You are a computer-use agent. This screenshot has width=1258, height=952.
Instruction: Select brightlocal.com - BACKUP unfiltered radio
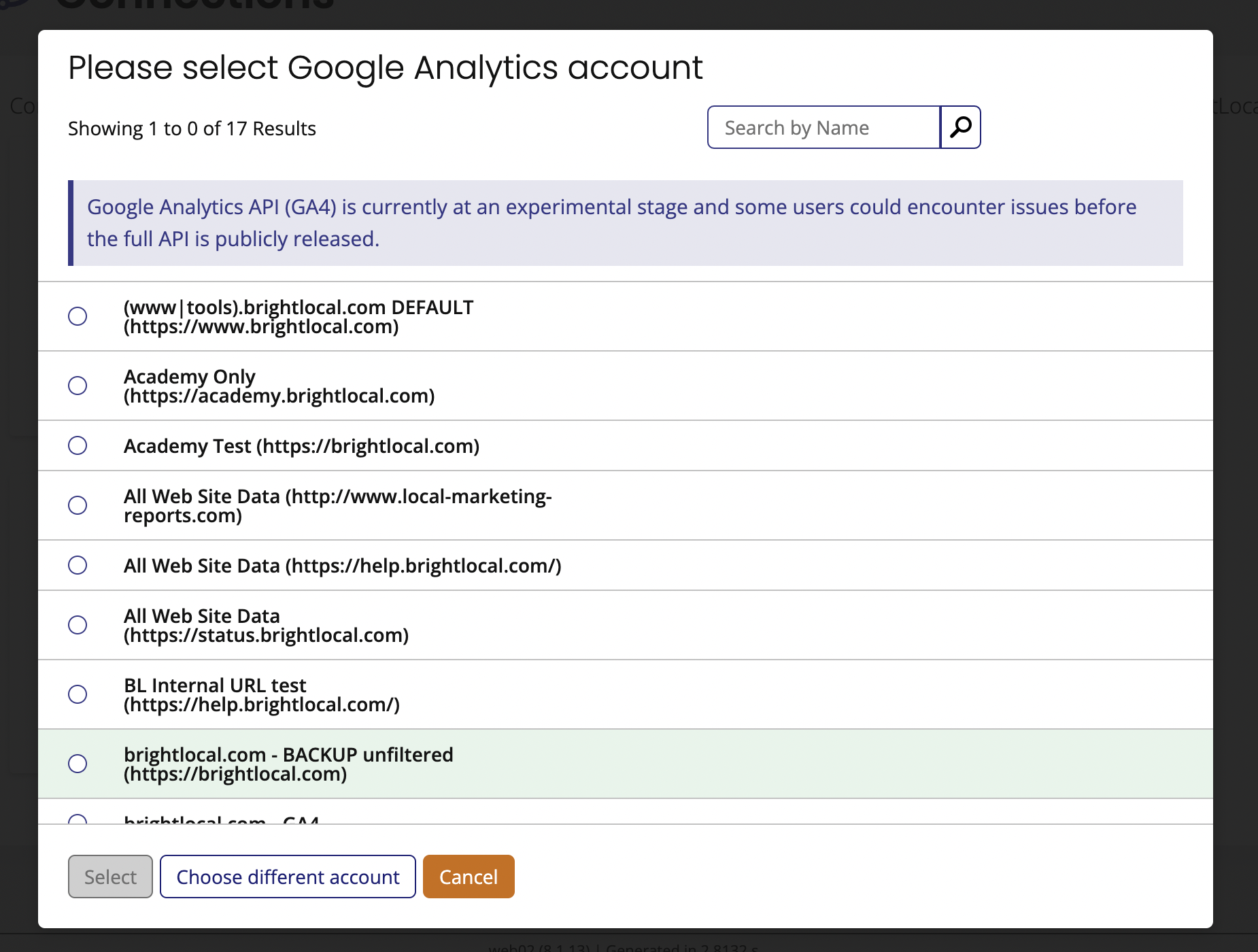(x=78, y=764)
